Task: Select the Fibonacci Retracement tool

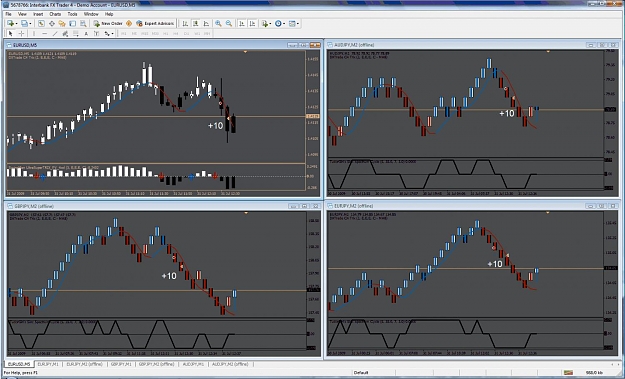Action: pos(75,33)
